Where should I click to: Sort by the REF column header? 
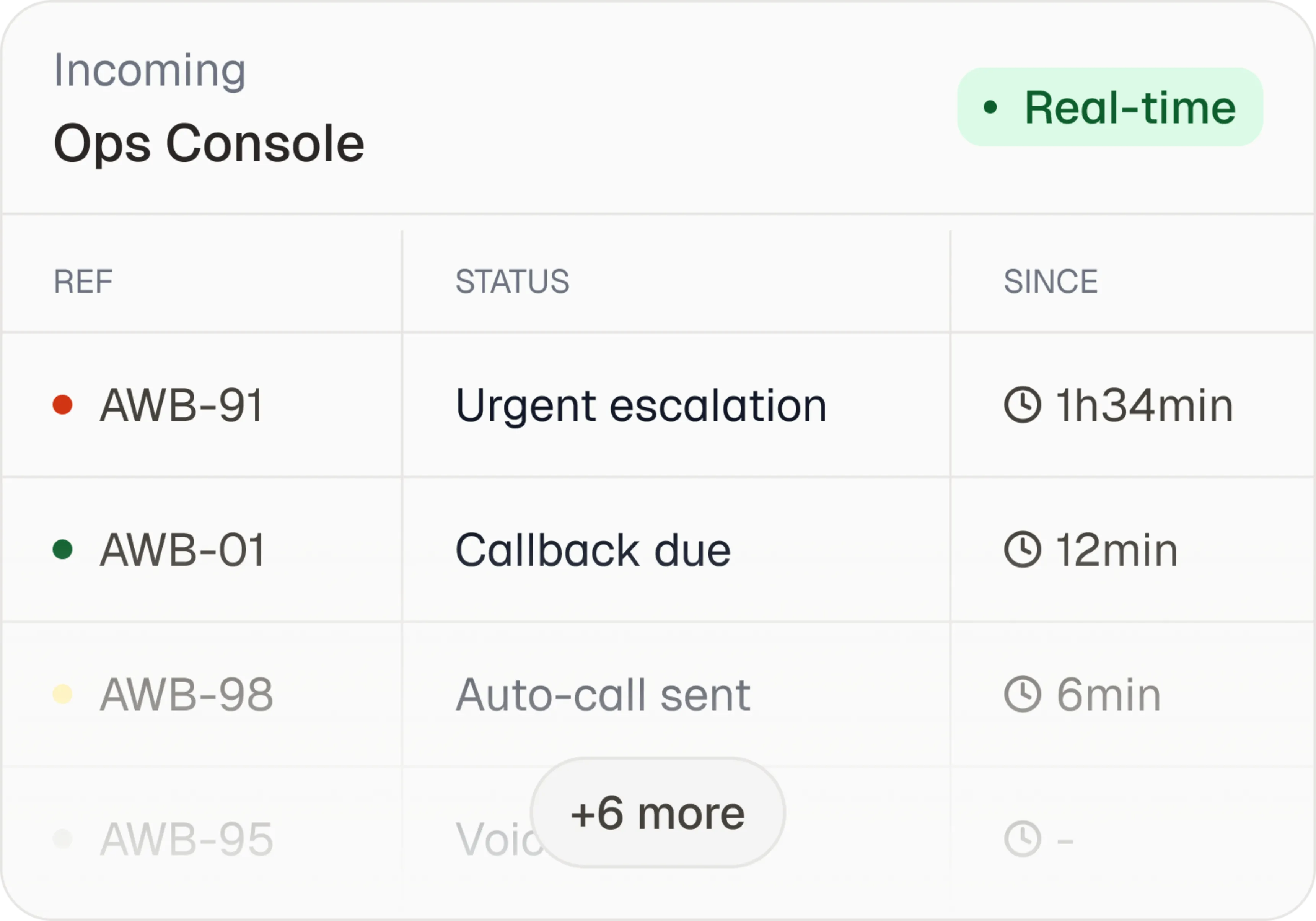[83, 282]
